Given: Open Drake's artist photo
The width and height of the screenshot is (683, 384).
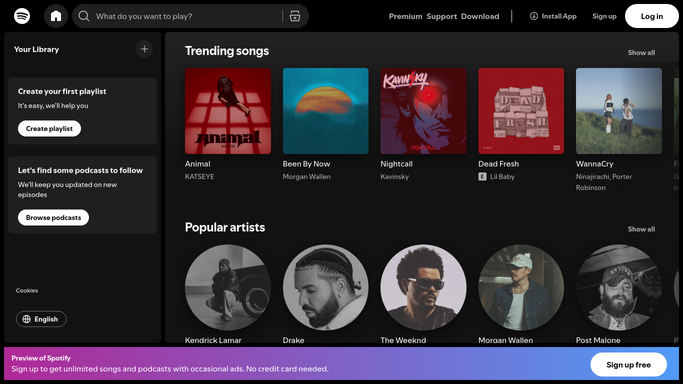Looking at the screenshot, I should tap(325, 287).
